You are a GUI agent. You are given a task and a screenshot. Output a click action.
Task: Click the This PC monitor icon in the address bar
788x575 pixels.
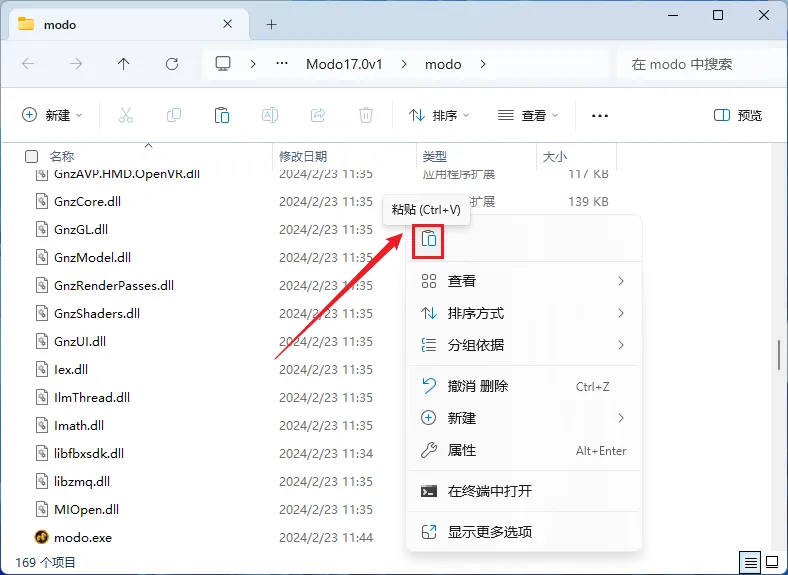point(223,64)
